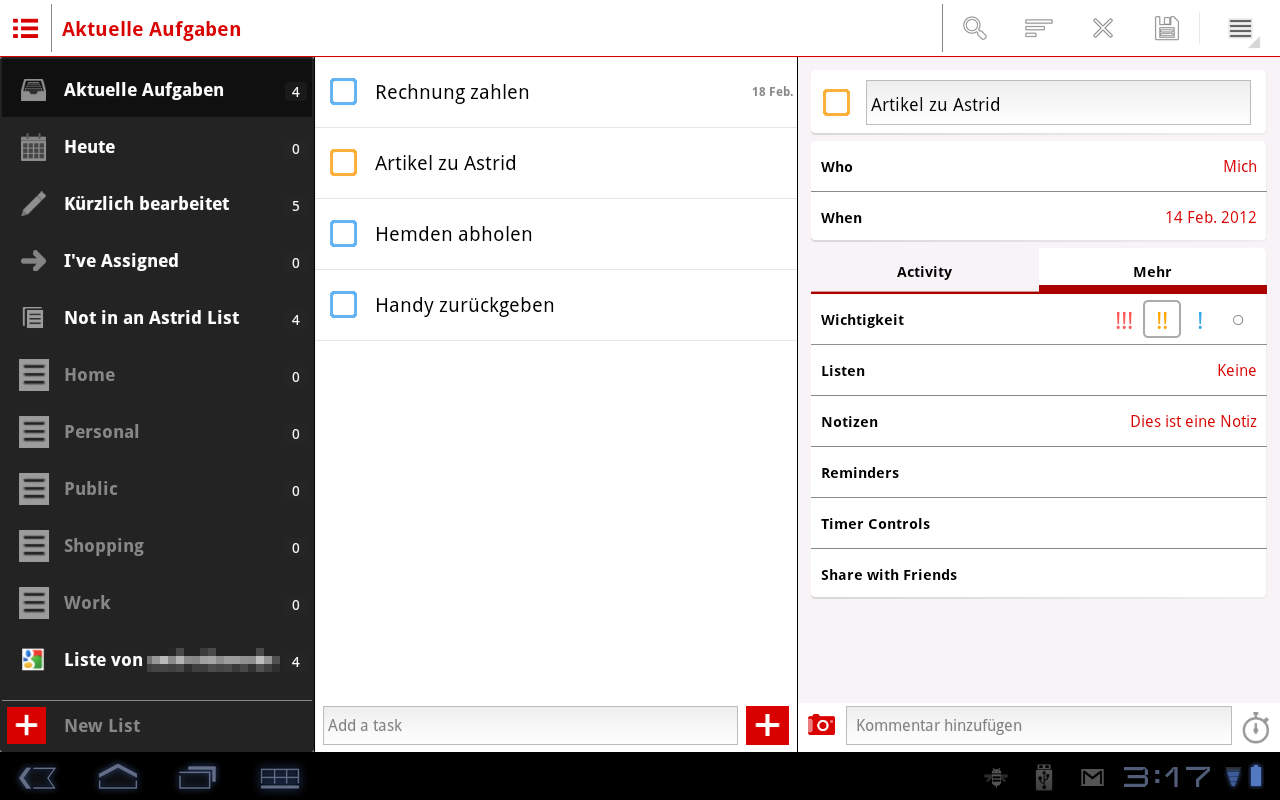Open the Google Tasks Liste von entry
The width and height of the screenshot is (1280, 800).
pyautogui.click(x=157, y=660)
